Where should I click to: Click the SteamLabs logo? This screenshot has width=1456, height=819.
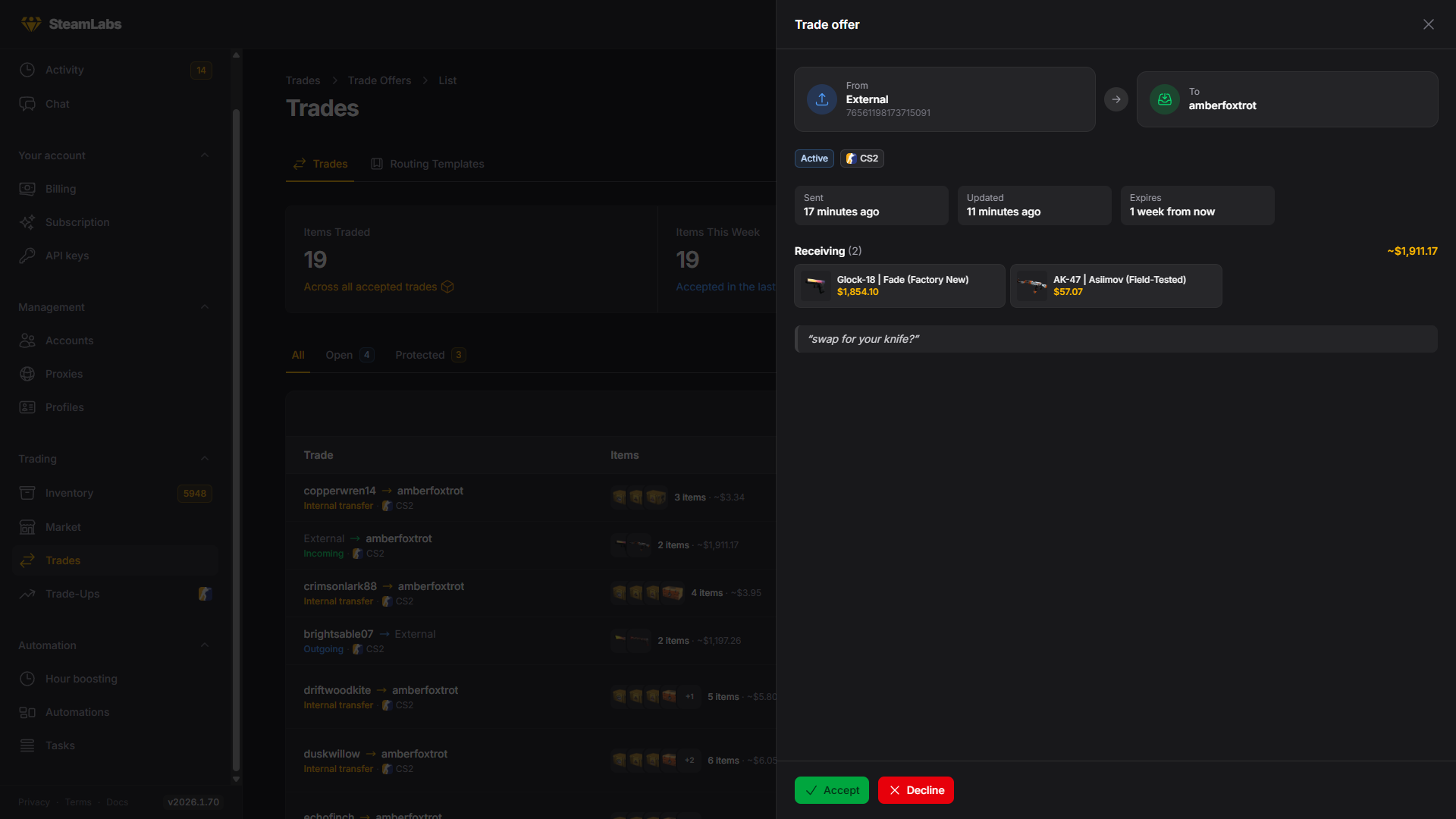pos(71,24)
